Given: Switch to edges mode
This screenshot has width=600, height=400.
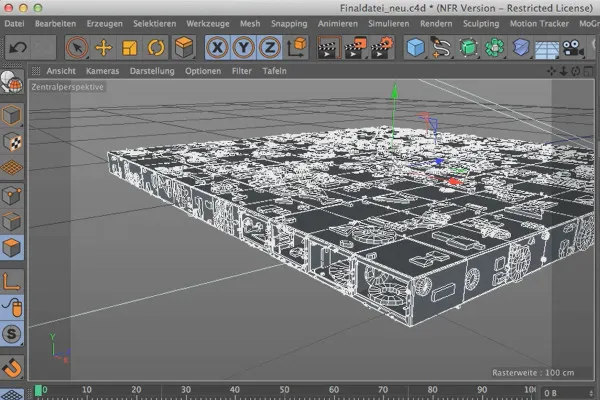Looking at the screenshot, I should (x=11, y=222).
